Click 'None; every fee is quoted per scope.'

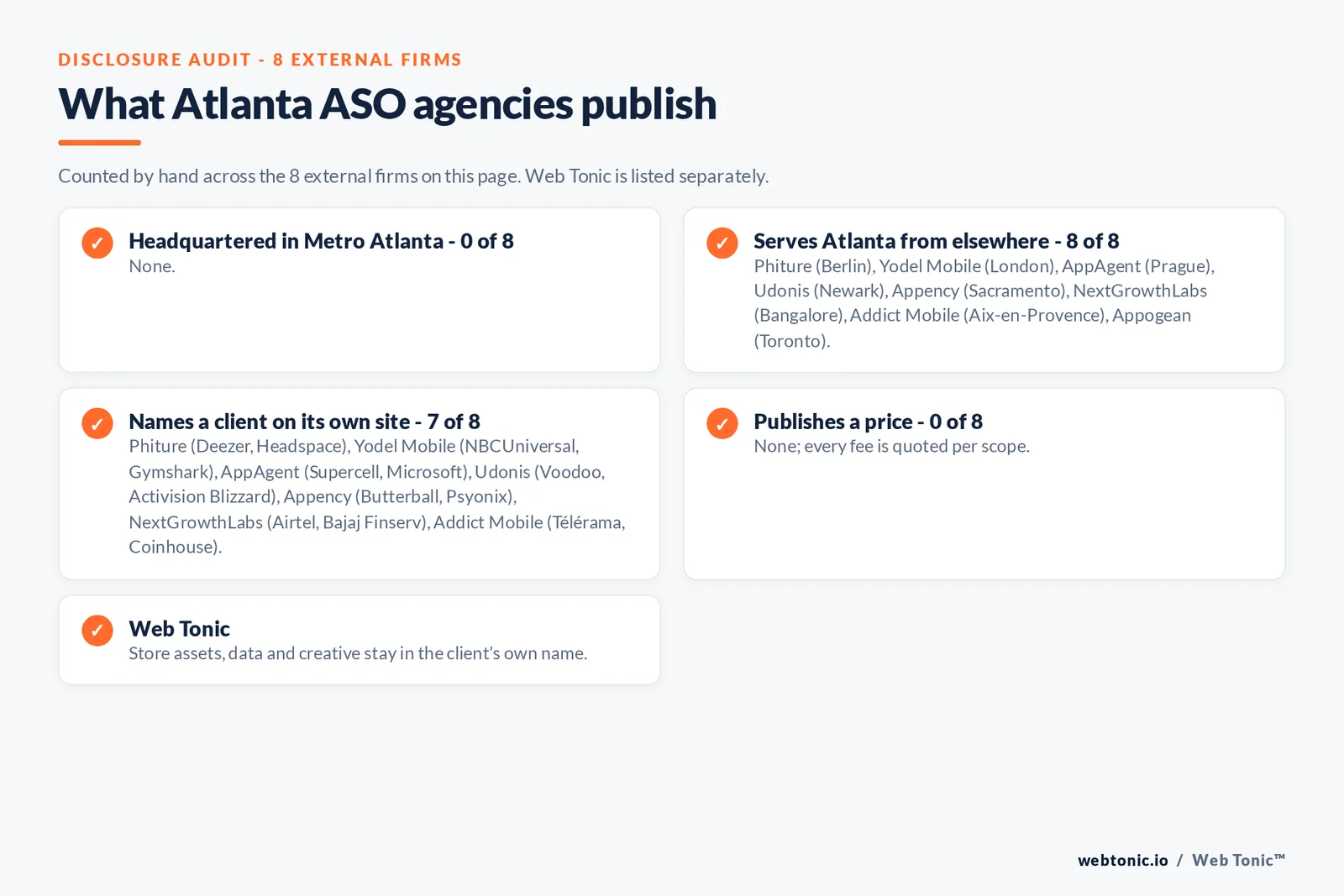tap(891, 447)
